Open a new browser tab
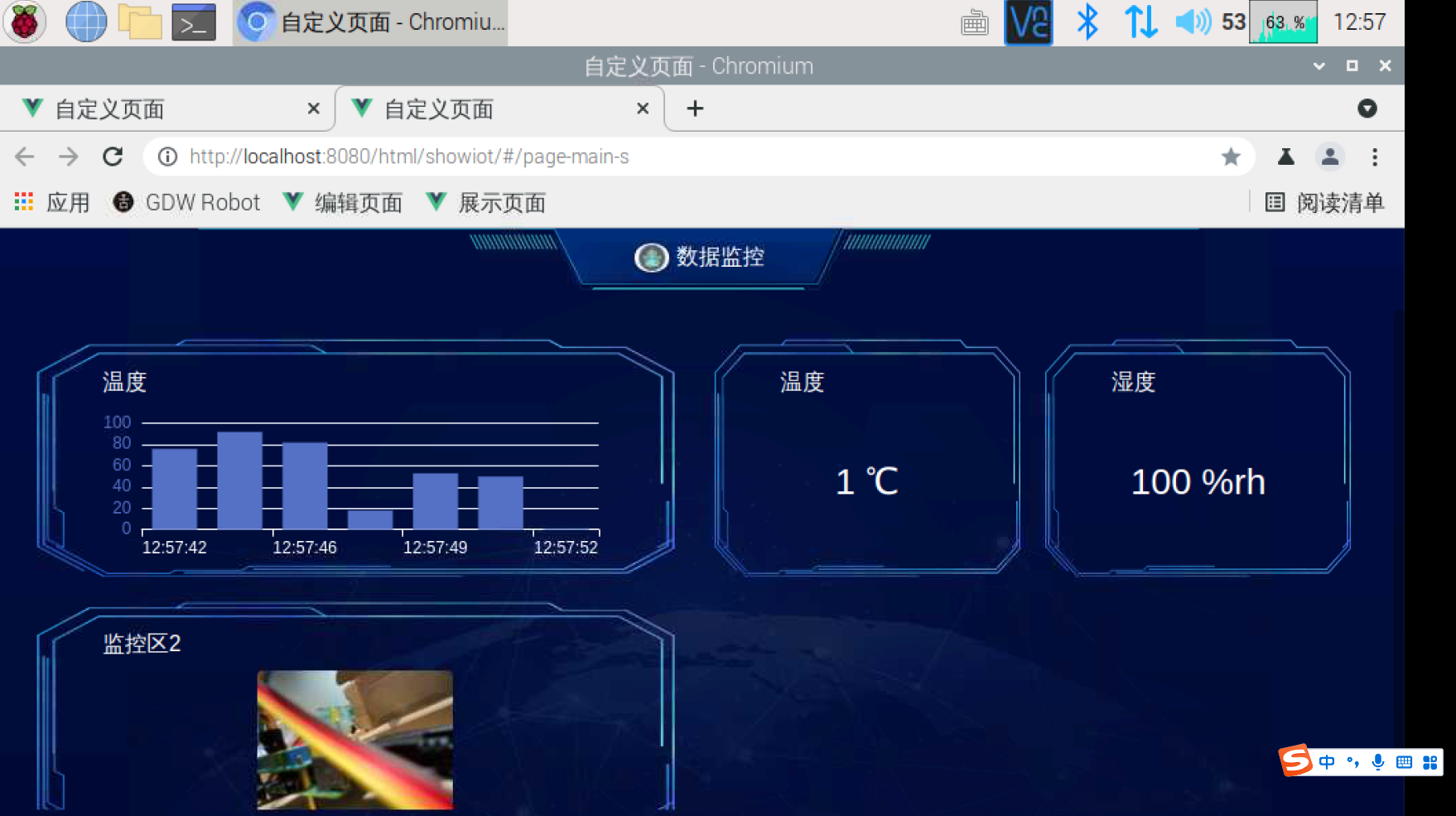Image resolution: width=1456 pixels, height=816 pixels. coord(695,109)
